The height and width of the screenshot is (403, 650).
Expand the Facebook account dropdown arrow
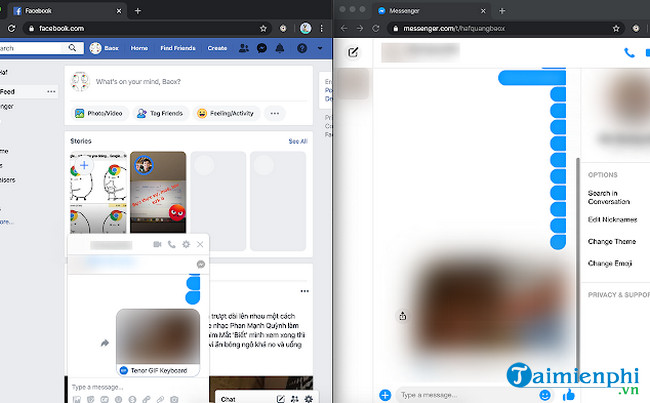319,48
